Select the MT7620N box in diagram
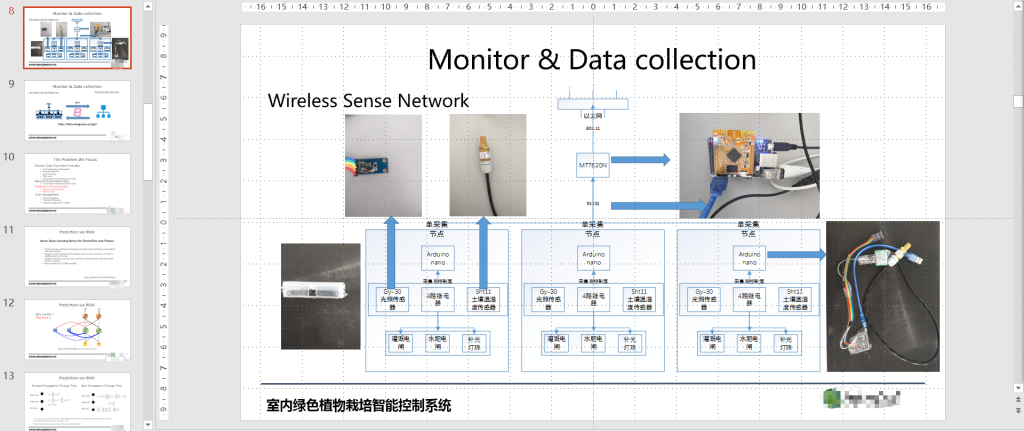The image size is (1024, 431). click(x=592, y=166)
